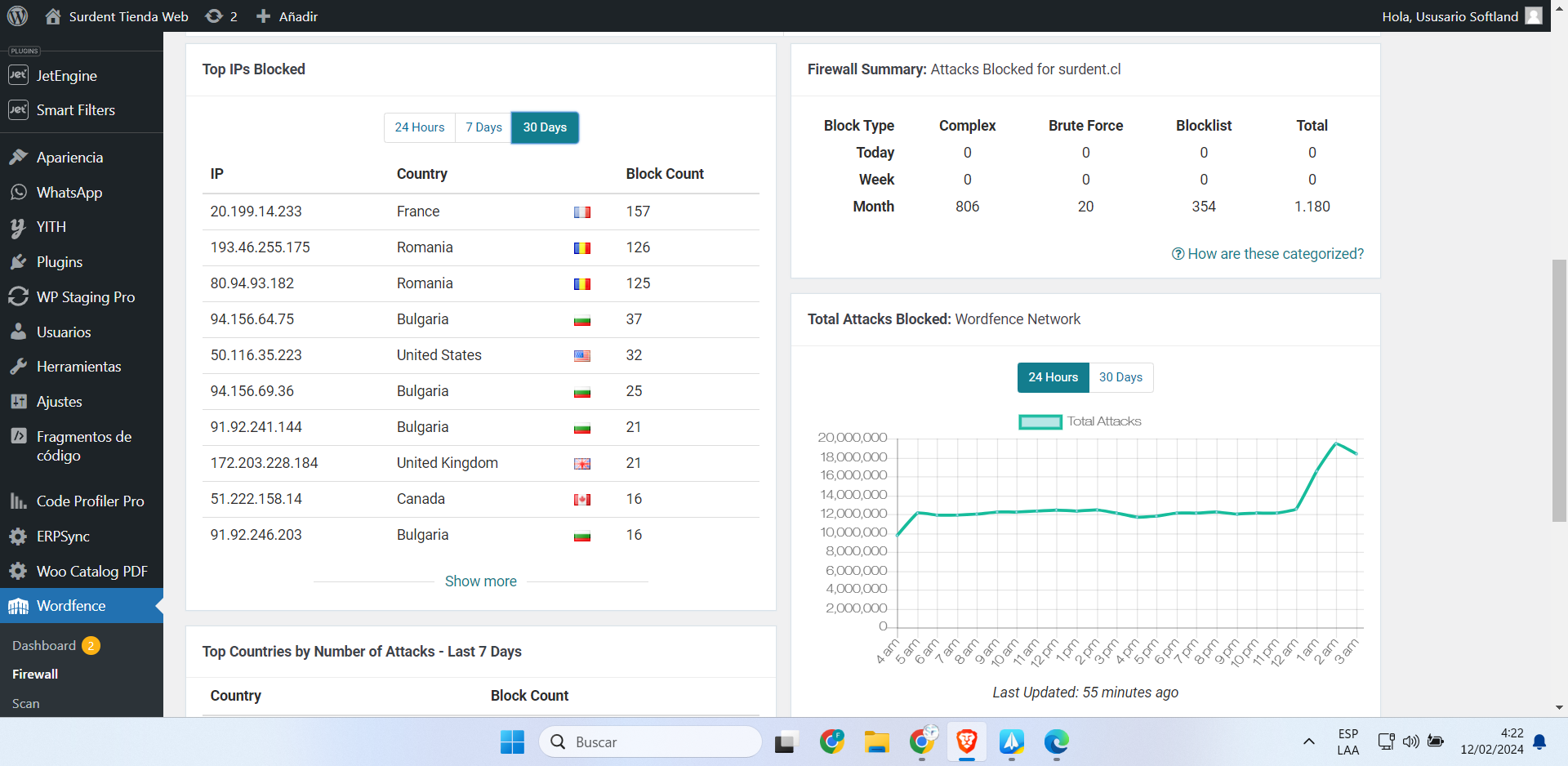This screenshot has width=1568, height=766.
Task: Click the home icon for Surdent Tienda Web
Action: (x=53, y=16)
